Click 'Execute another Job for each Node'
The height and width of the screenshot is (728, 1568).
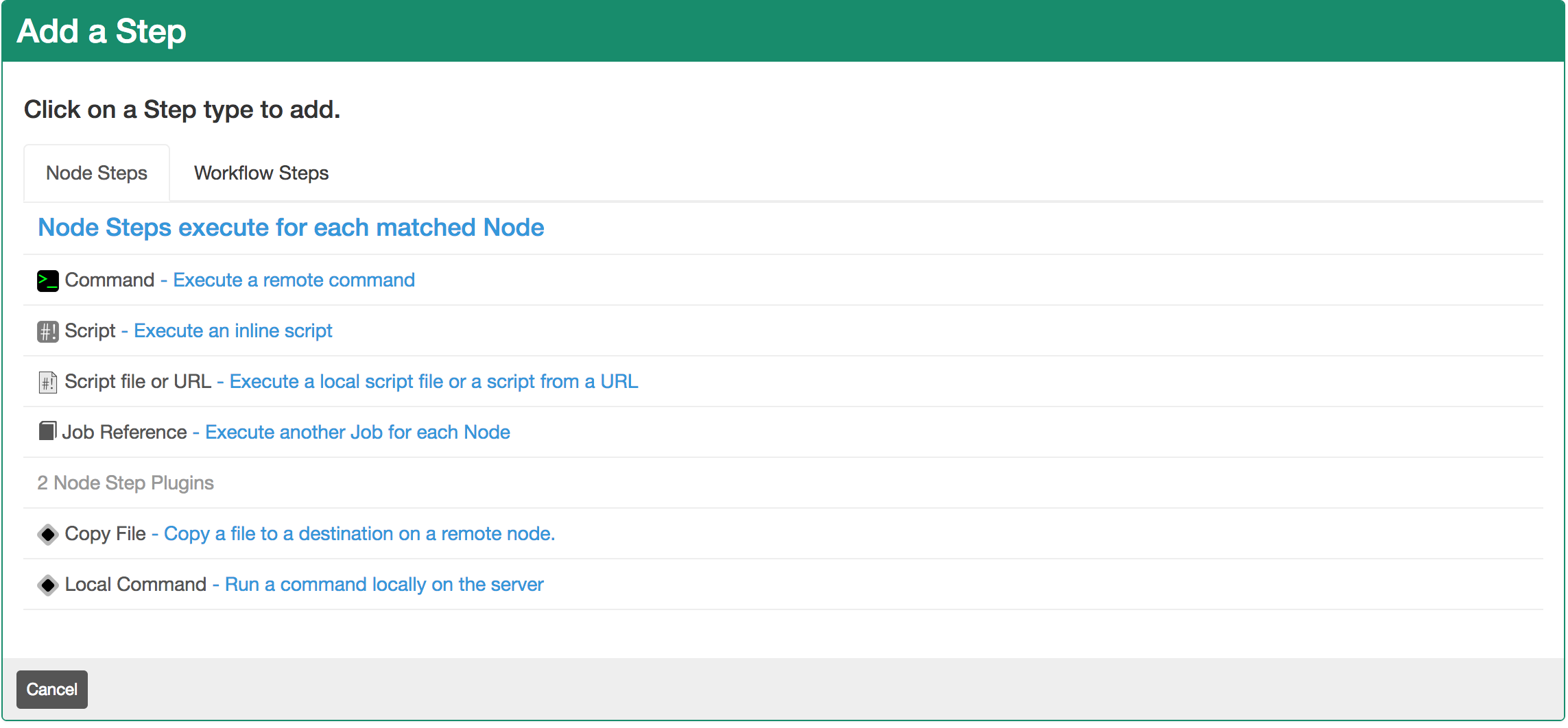(x=357, y=432)
